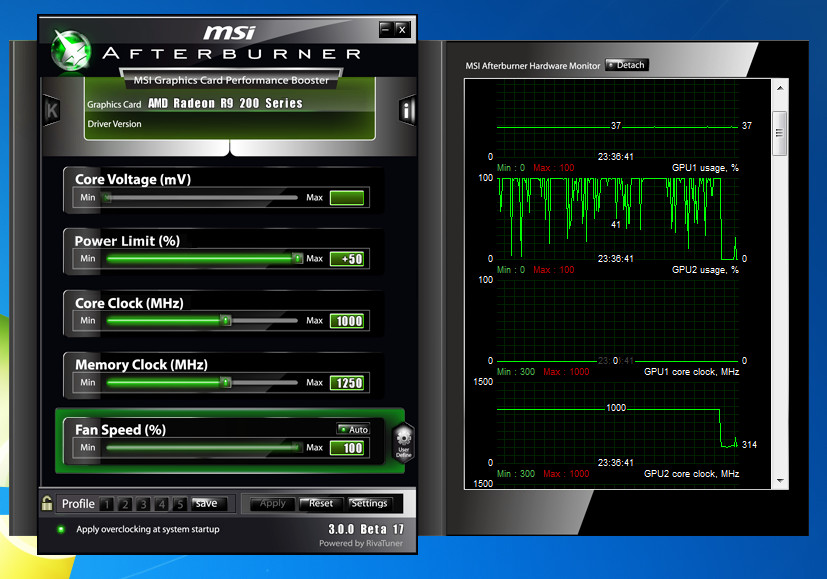
Task: Click the Power Limit +50 value field
Action: pyautogui.click(x=347, y=259)
